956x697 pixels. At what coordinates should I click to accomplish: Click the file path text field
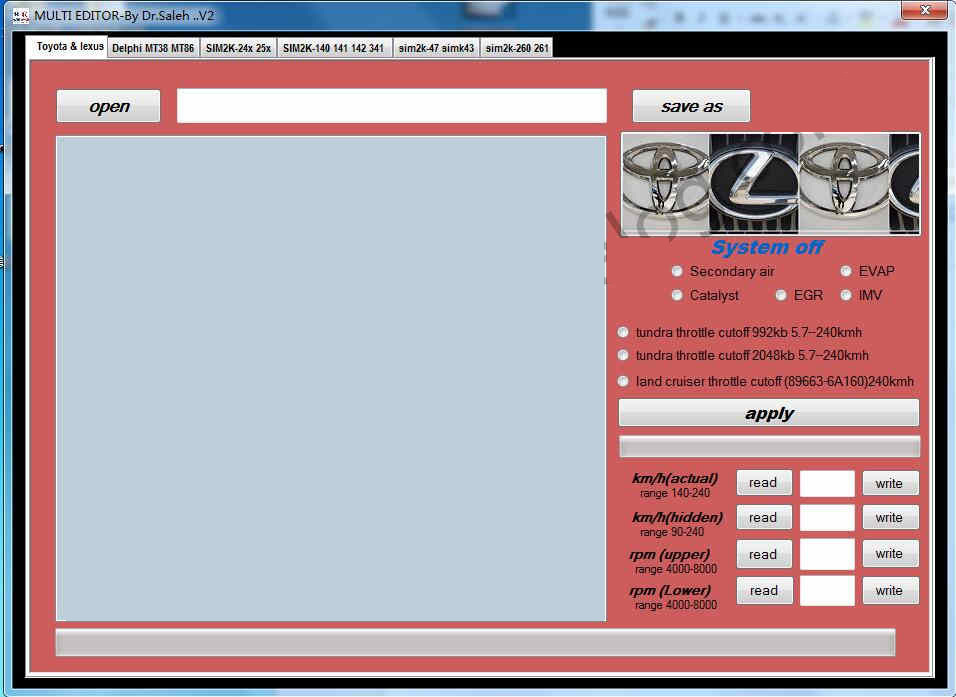click(x=391, y=106)
